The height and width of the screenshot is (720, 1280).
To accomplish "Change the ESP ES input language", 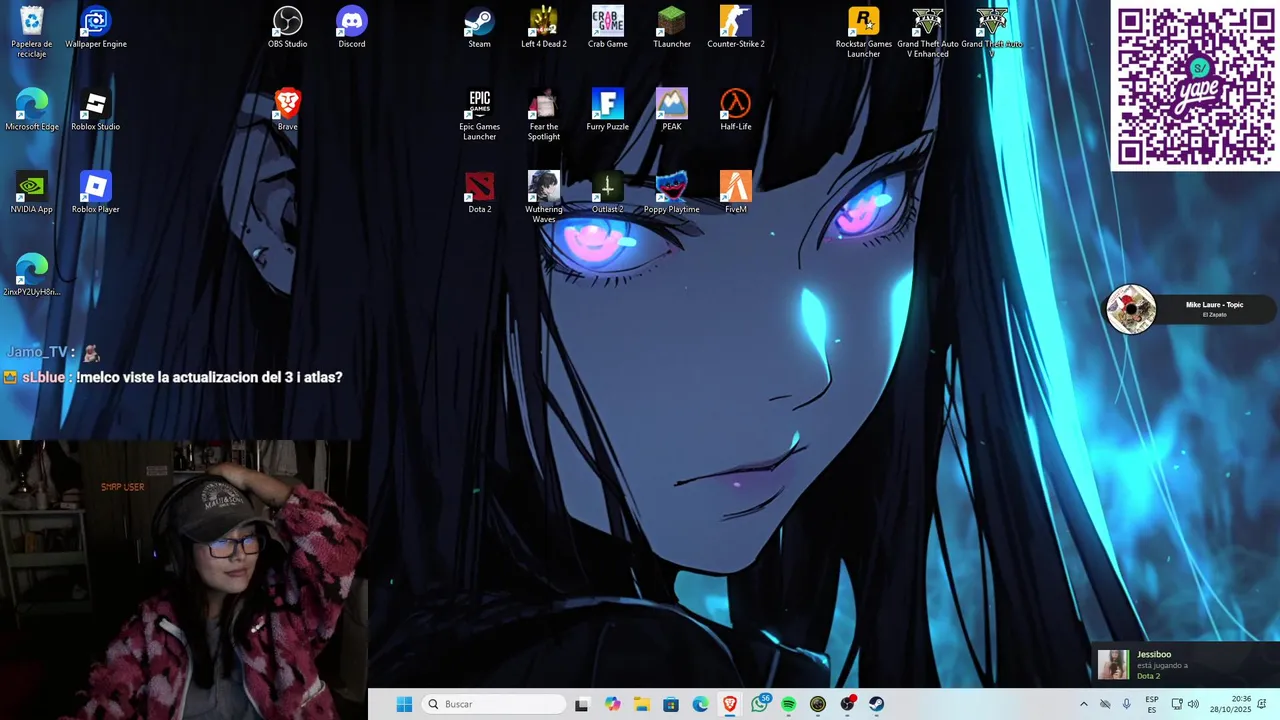I will (x=1152, y=704).
